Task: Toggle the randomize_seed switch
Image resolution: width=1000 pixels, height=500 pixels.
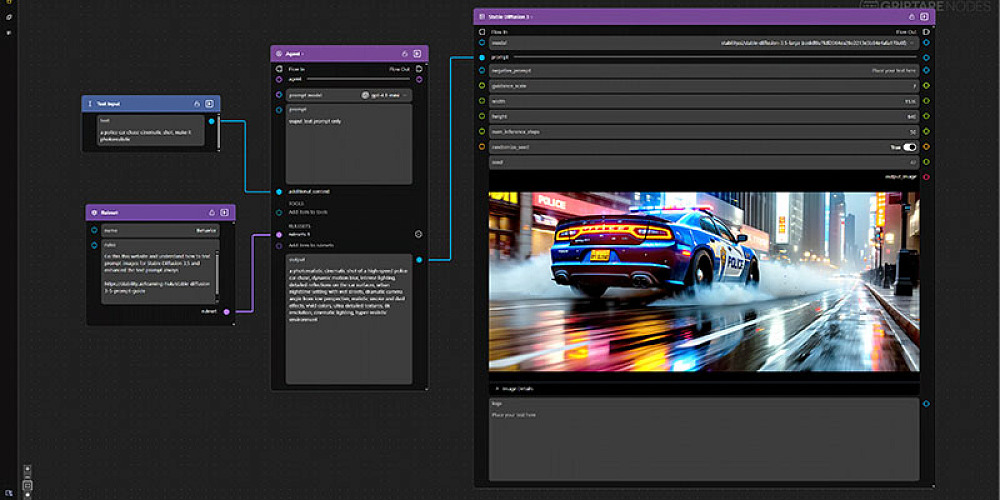Action: click(910, 147)
